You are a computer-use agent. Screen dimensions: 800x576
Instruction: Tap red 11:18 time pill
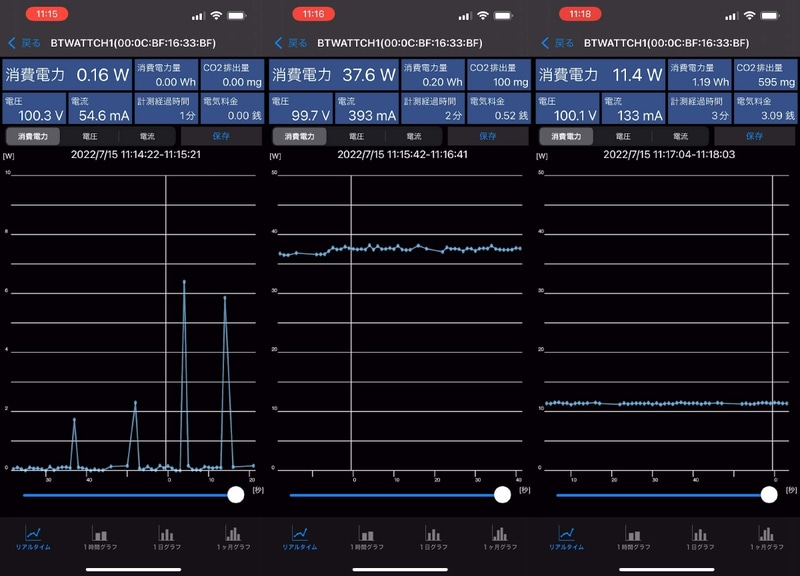[580, 14]
